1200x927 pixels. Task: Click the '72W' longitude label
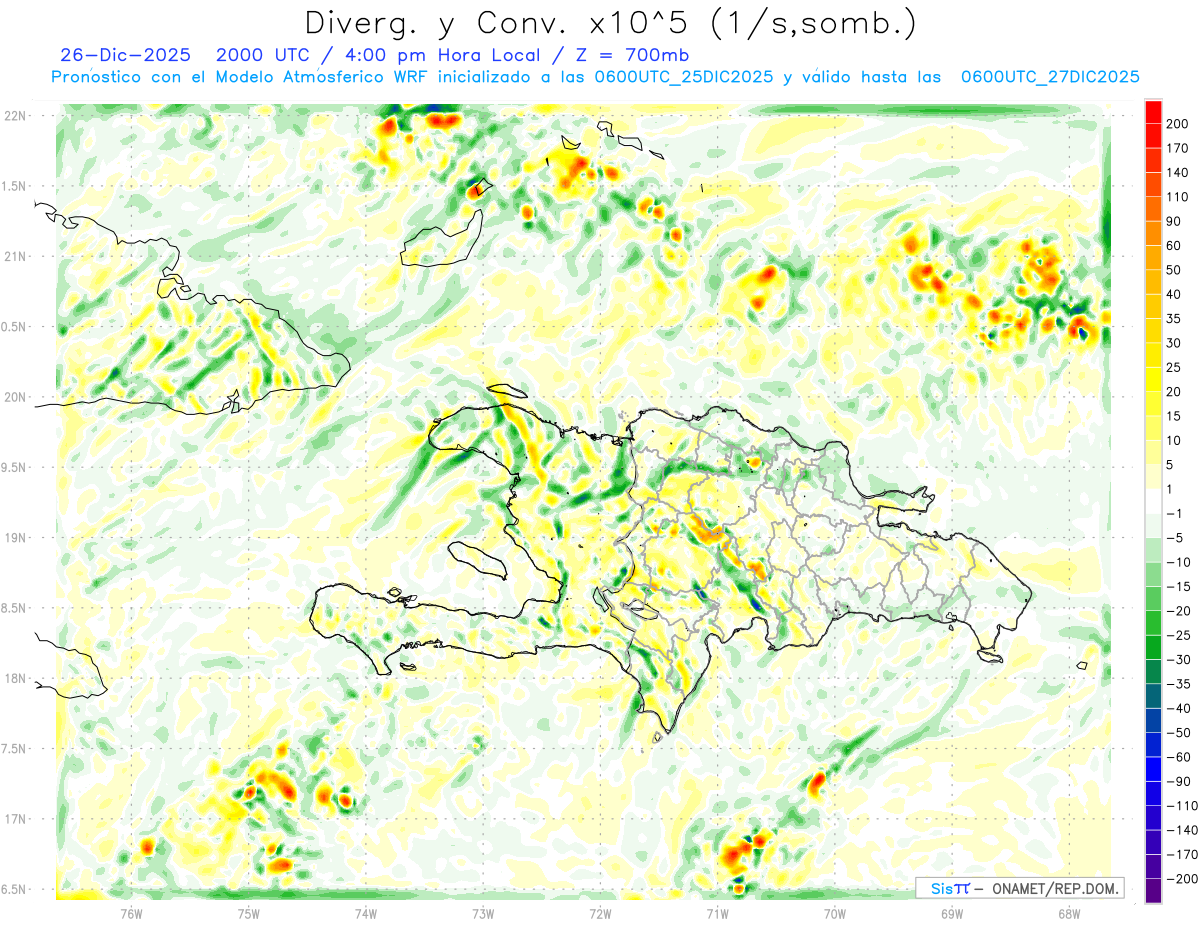coord(600,912)
